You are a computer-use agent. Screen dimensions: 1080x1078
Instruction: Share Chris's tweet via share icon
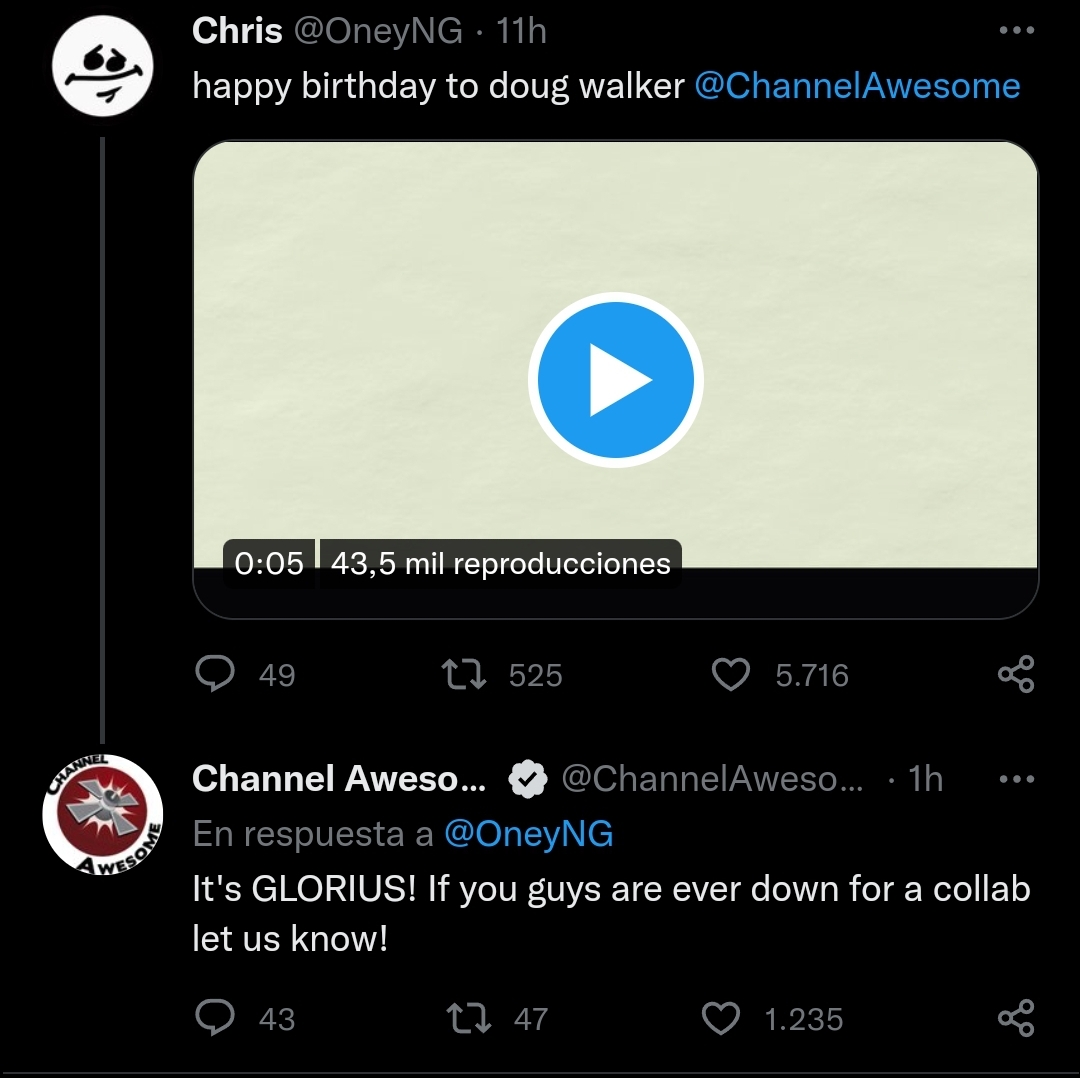[1016, 674]
